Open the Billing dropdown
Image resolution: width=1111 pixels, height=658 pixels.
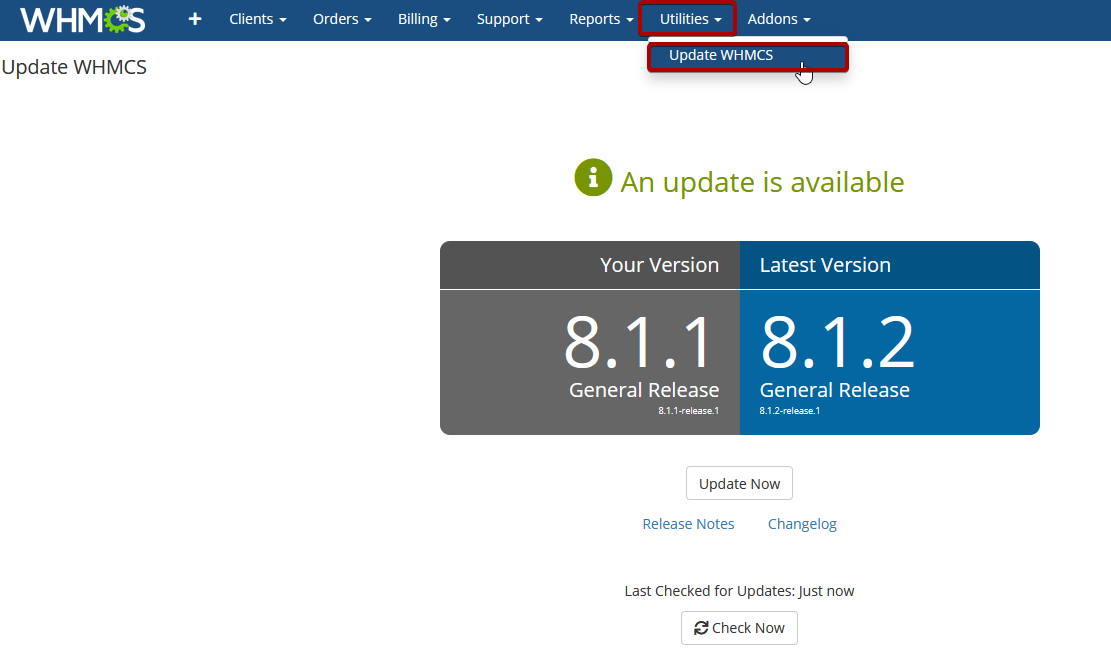[x=424, y=19]
